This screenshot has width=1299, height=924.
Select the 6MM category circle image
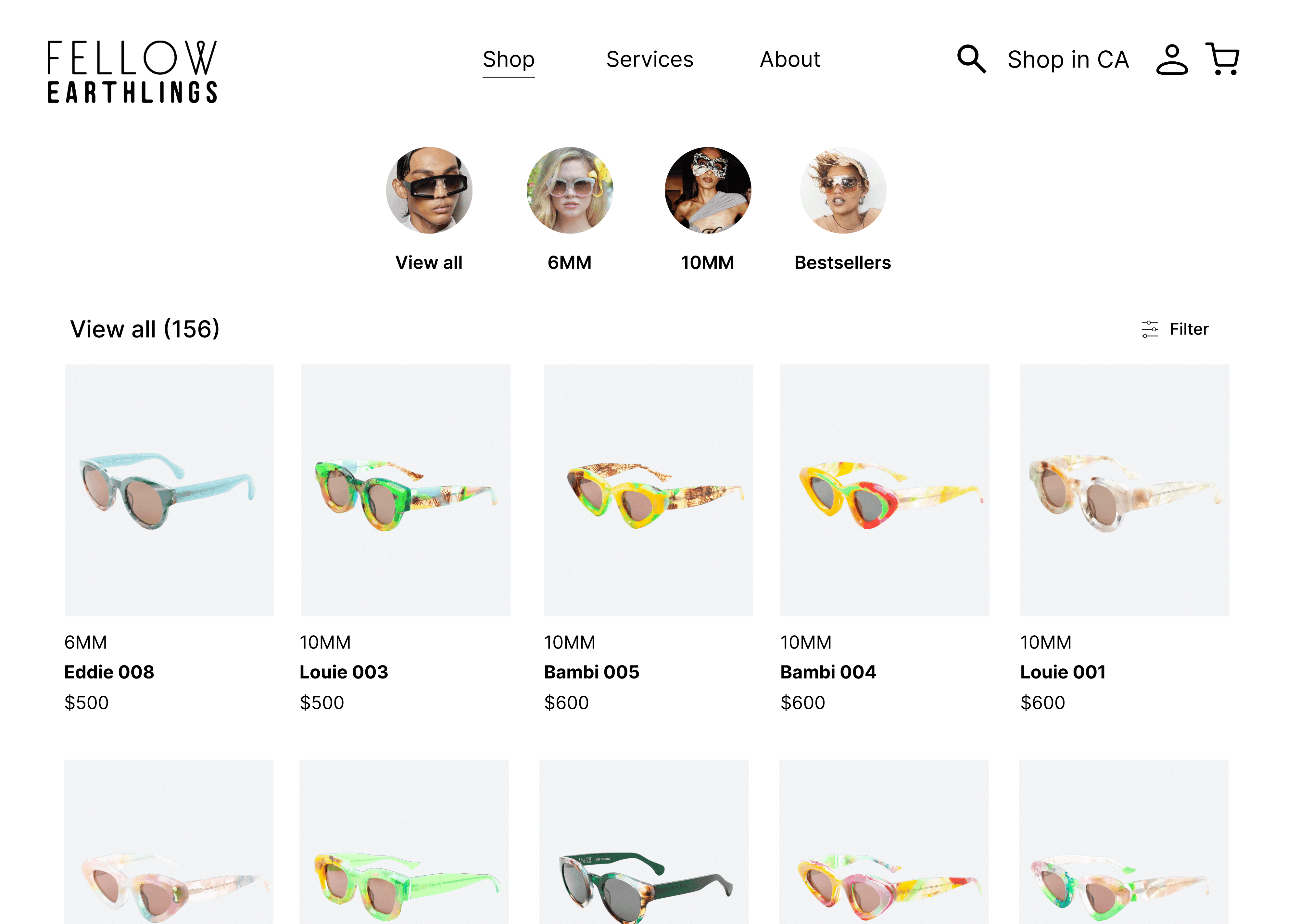click(569, 191)
